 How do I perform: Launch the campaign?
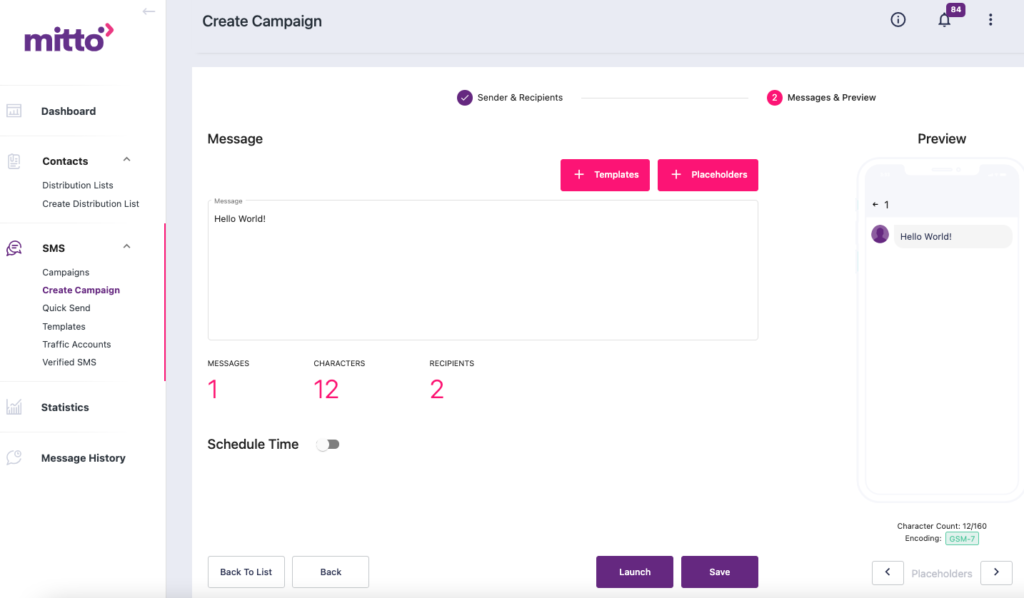(x=634, y=571)
